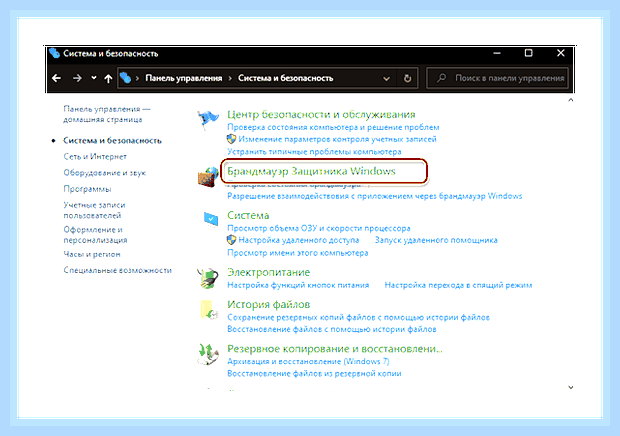Click the File History folder icon
This screenshot has height=436, width=620.
[209, 310]
